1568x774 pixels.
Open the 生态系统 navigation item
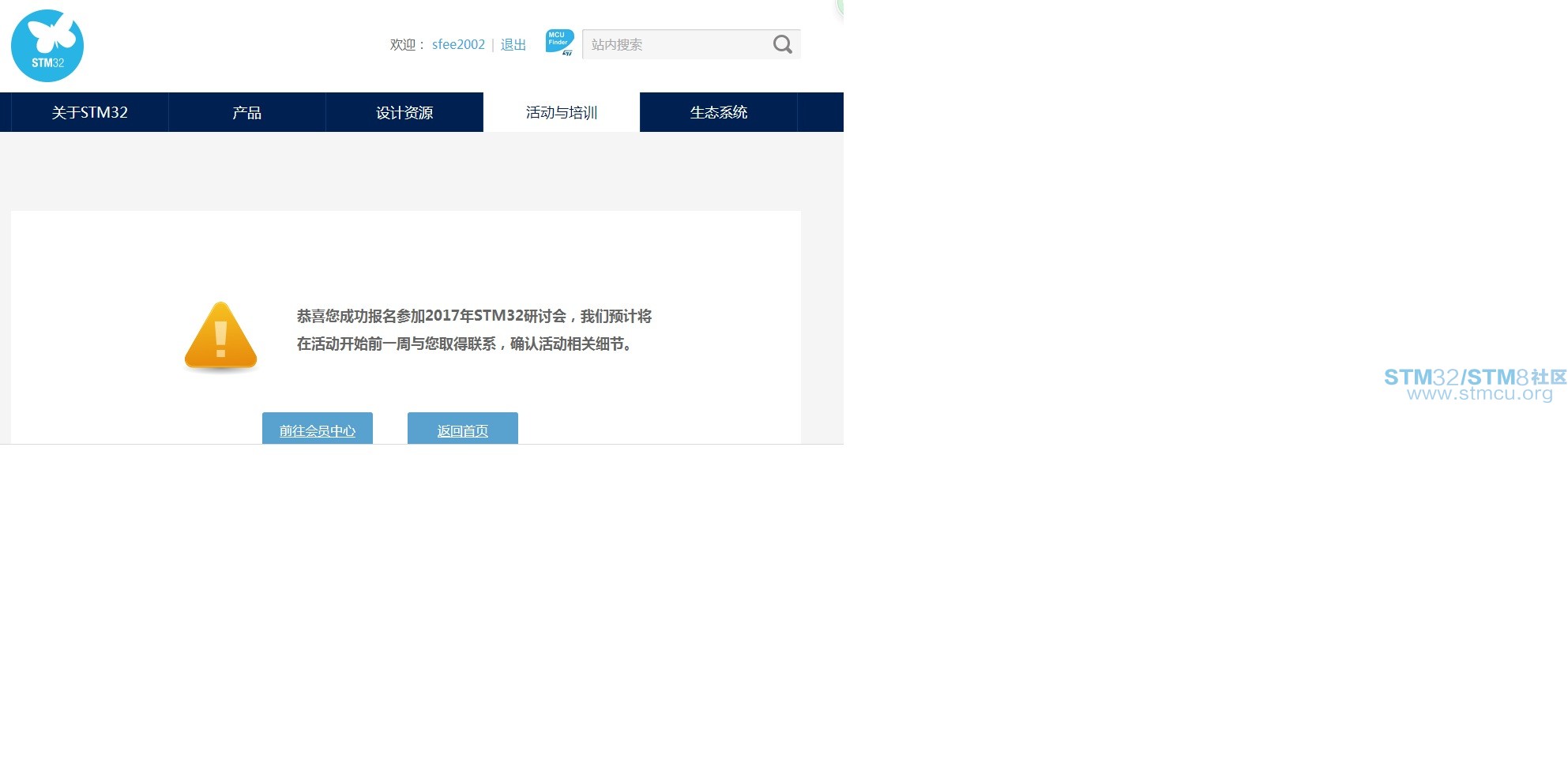(718, 112)
